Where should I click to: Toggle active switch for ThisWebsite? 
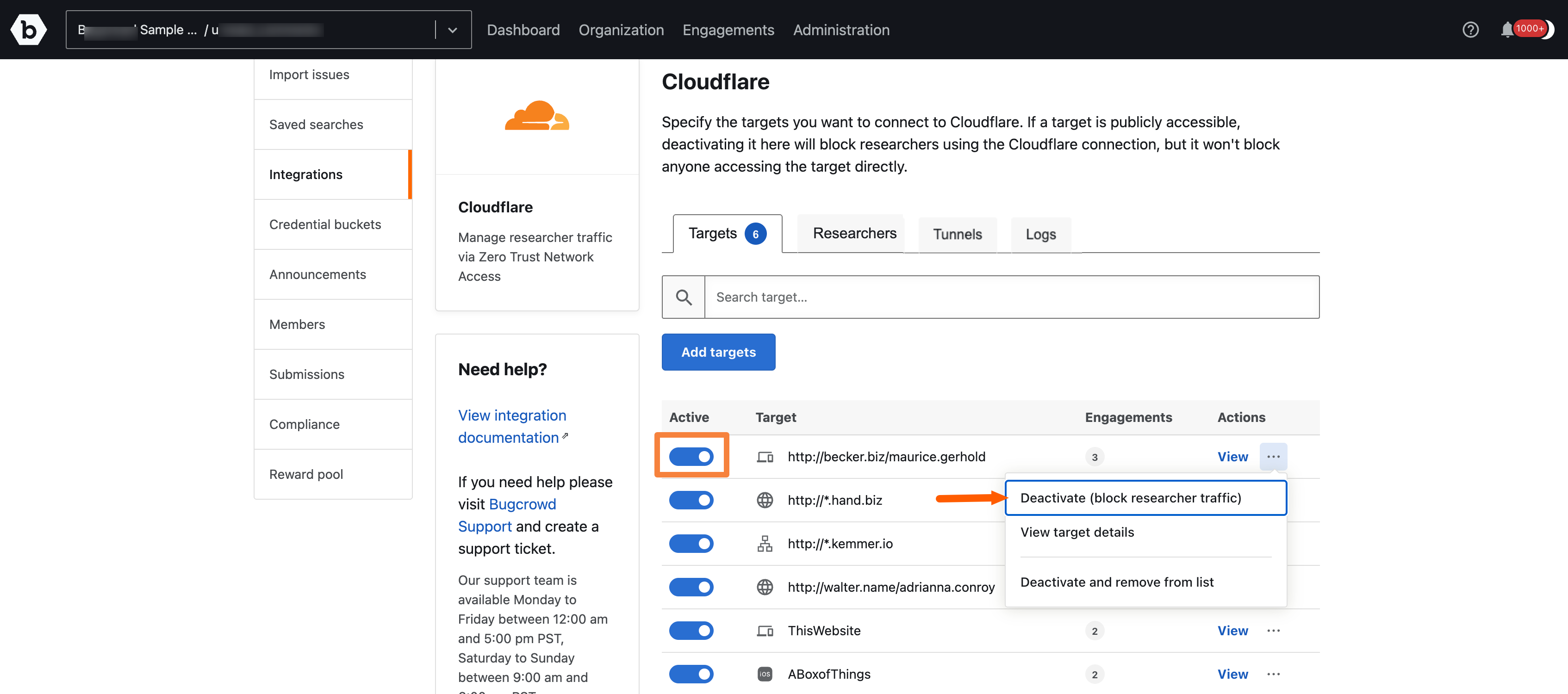pos(691,631)
